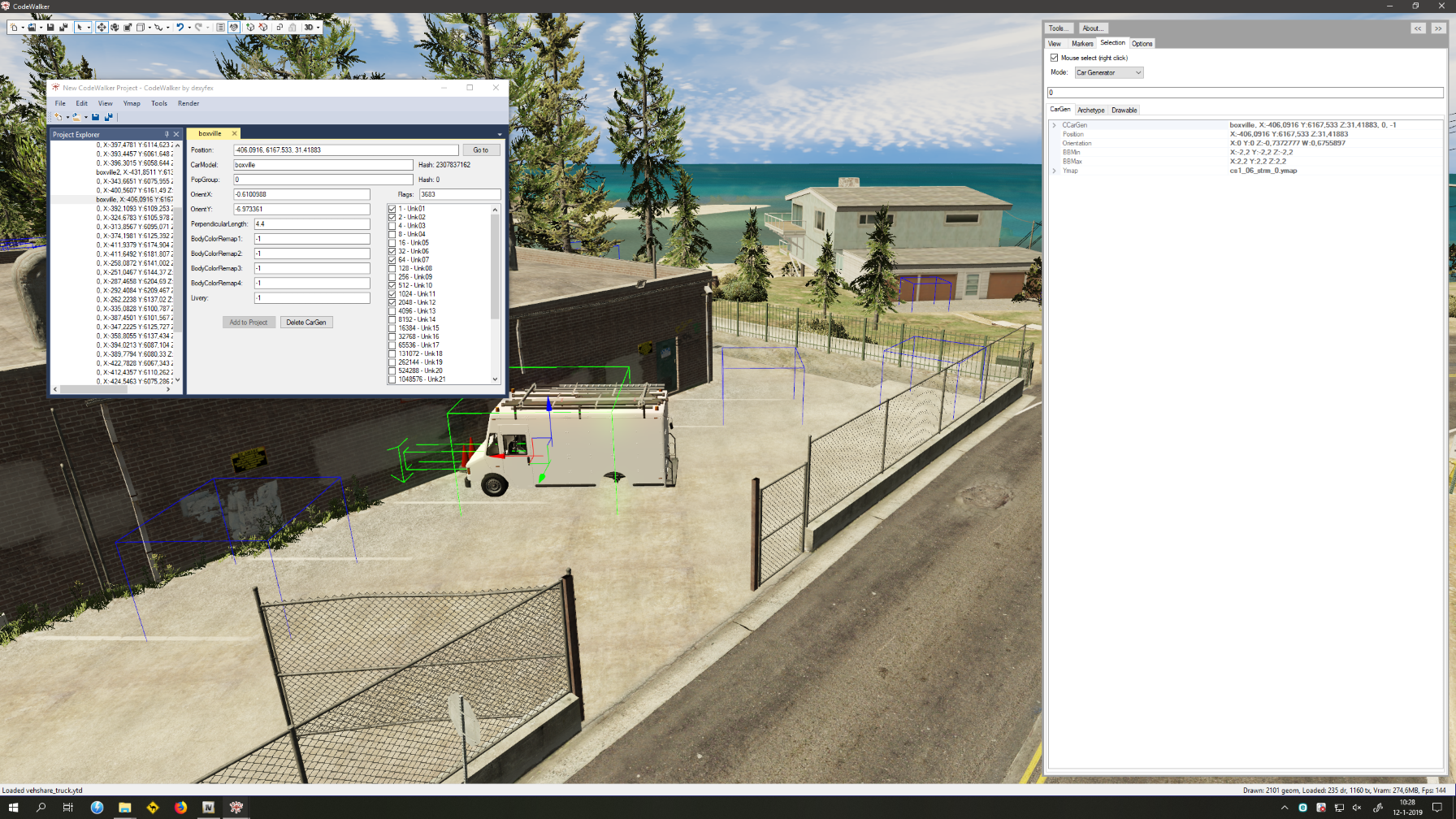Open the dropdown arrow beside the New file icon
The width and height of the screenshot is (1456, 819).
coord(23,28)
